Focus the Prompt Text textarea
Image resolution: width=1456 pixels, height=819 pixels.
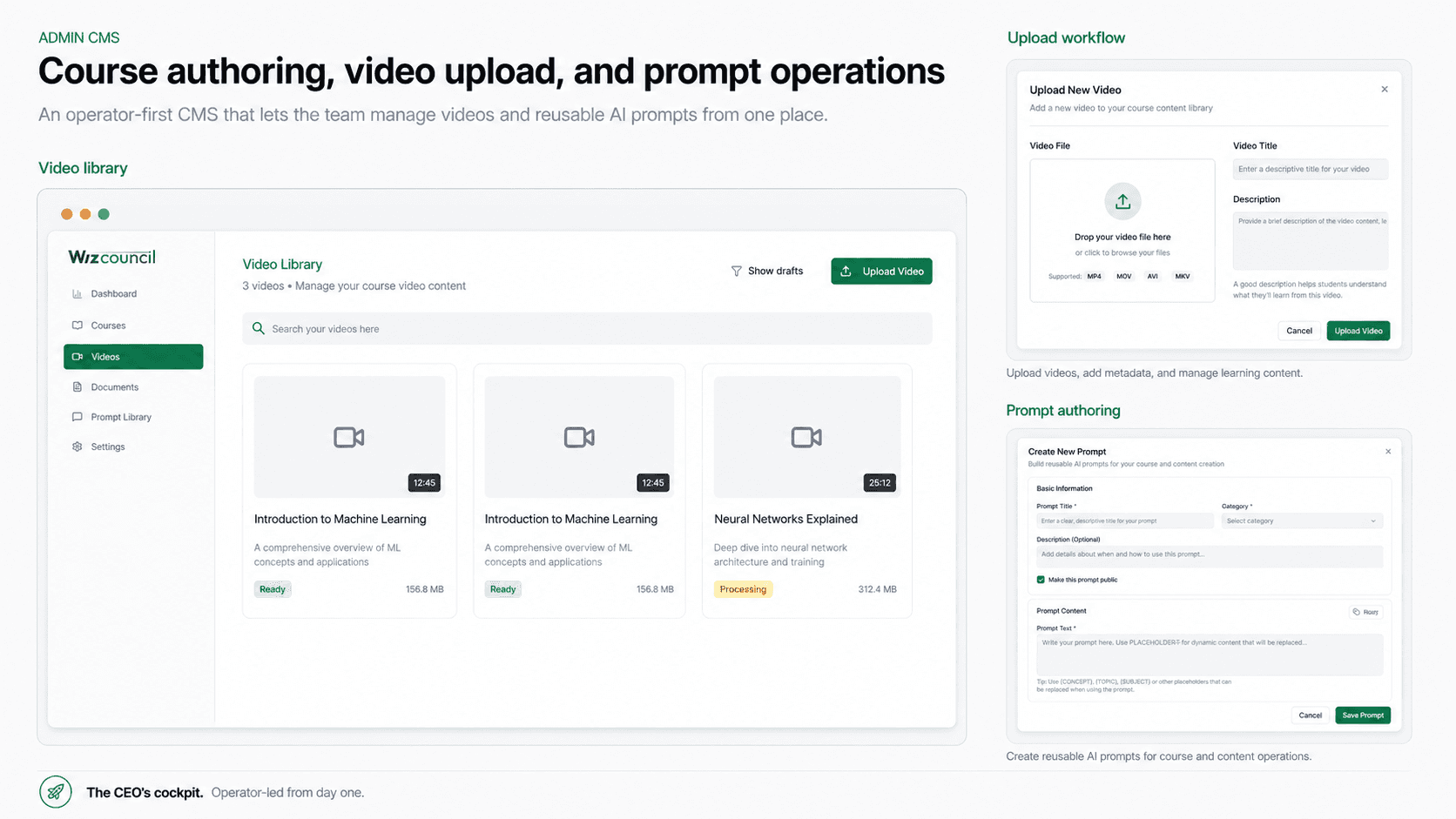(x=1210, y=655)
